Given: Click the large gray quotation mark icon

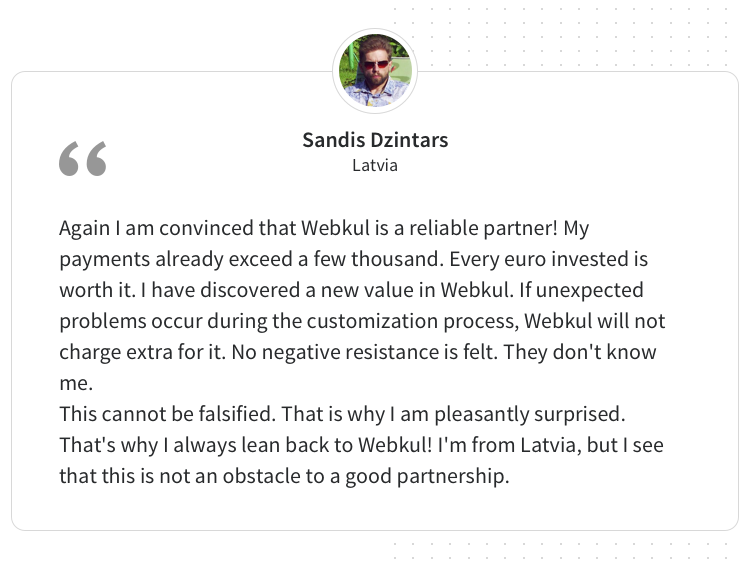Looking at the screenshot, I should click(x=83, y=159).
